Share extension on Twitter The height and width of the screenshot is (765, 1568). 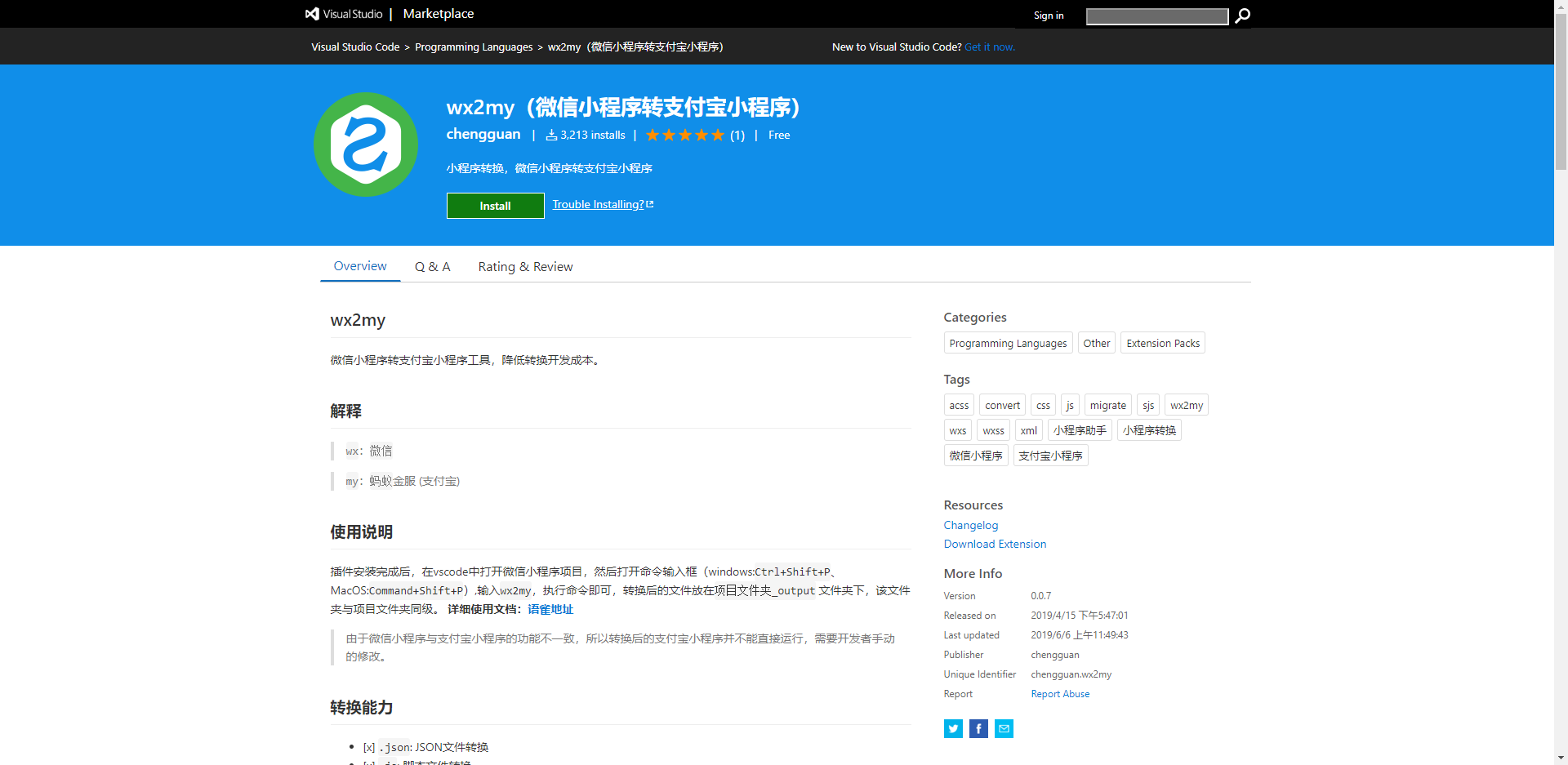pyautogui.click(x=953, y=728)
